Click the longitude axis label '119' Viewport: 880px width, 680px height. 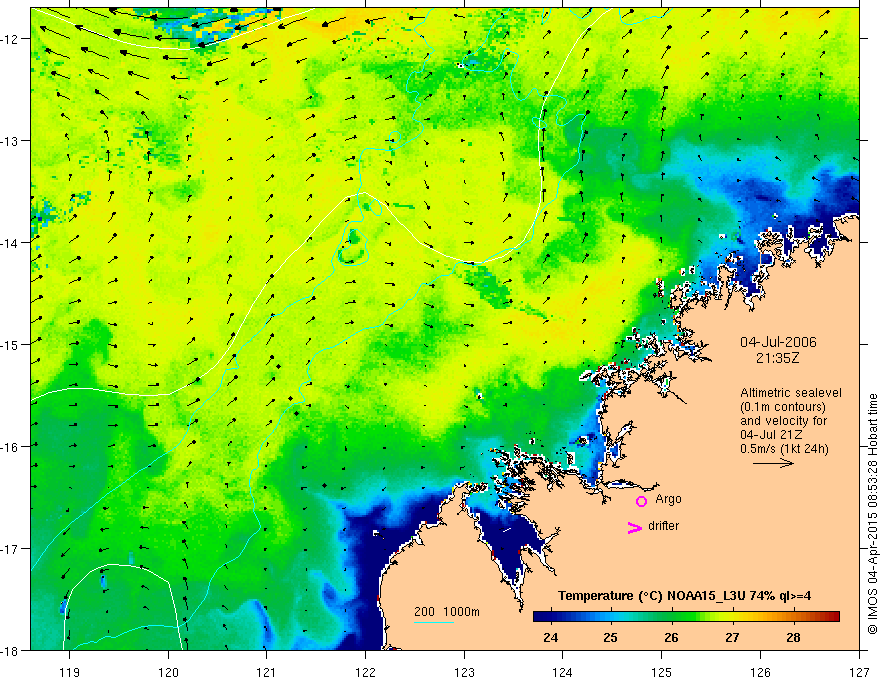(x=70, y=672)
